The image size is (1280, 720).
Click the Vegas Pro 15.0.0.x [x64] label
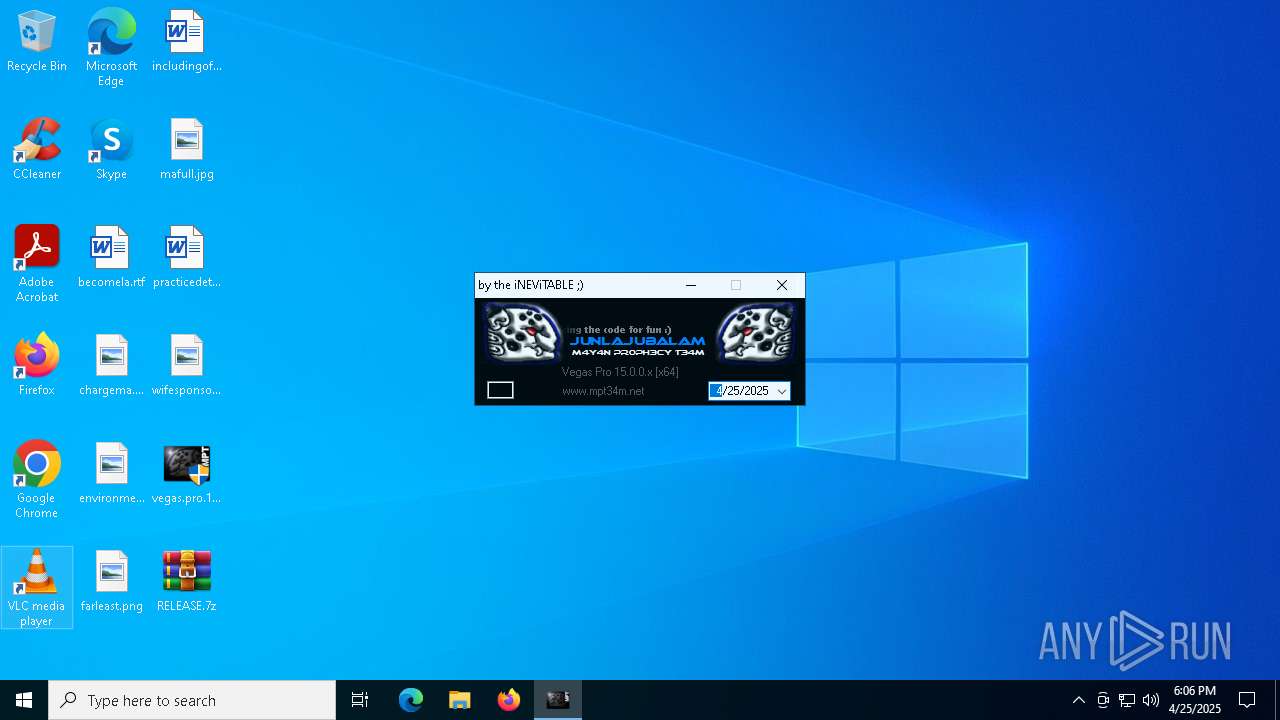click(620, 372)
